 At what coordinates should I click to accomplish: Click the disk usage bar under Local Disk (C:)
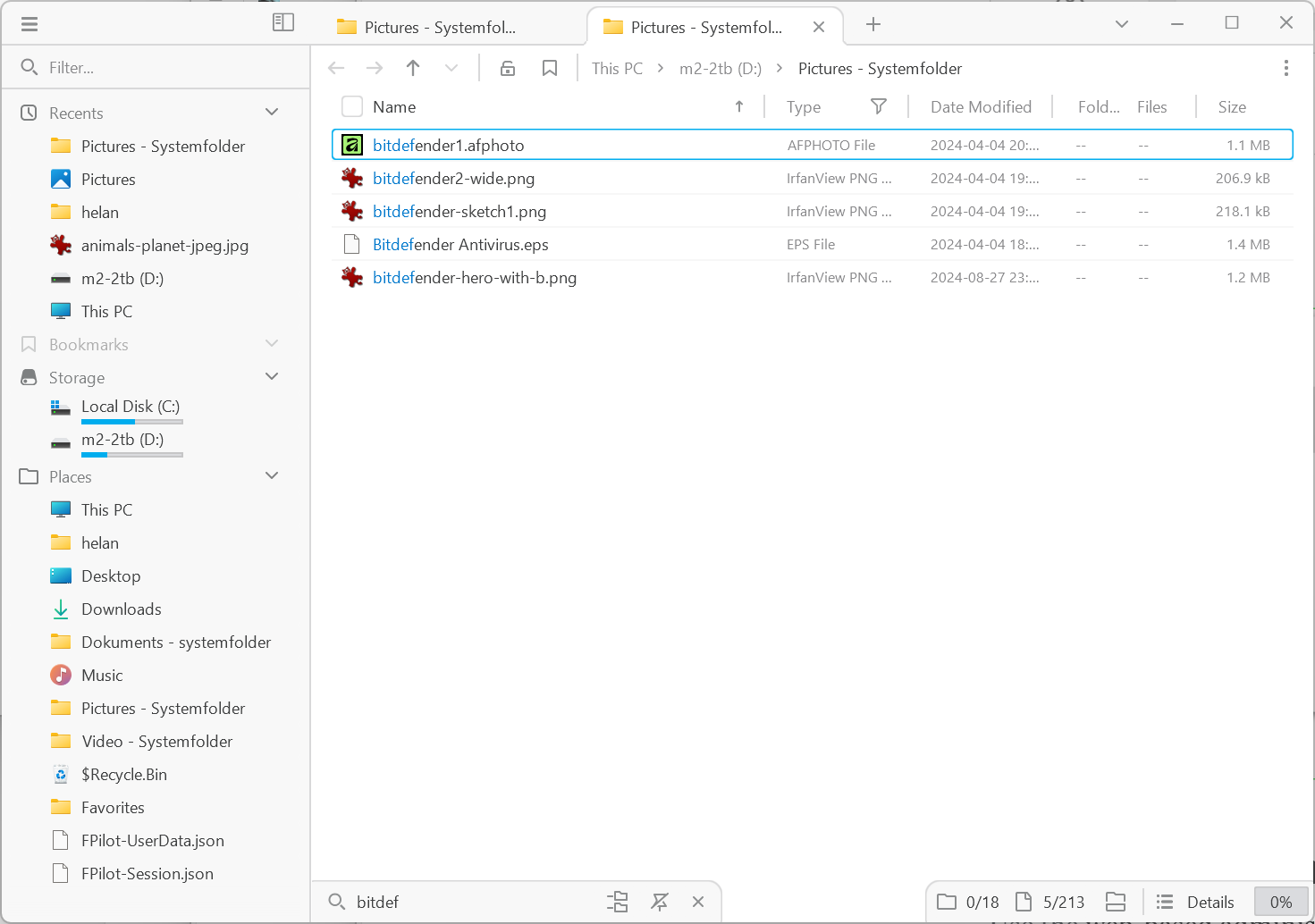tap(131, 421)
